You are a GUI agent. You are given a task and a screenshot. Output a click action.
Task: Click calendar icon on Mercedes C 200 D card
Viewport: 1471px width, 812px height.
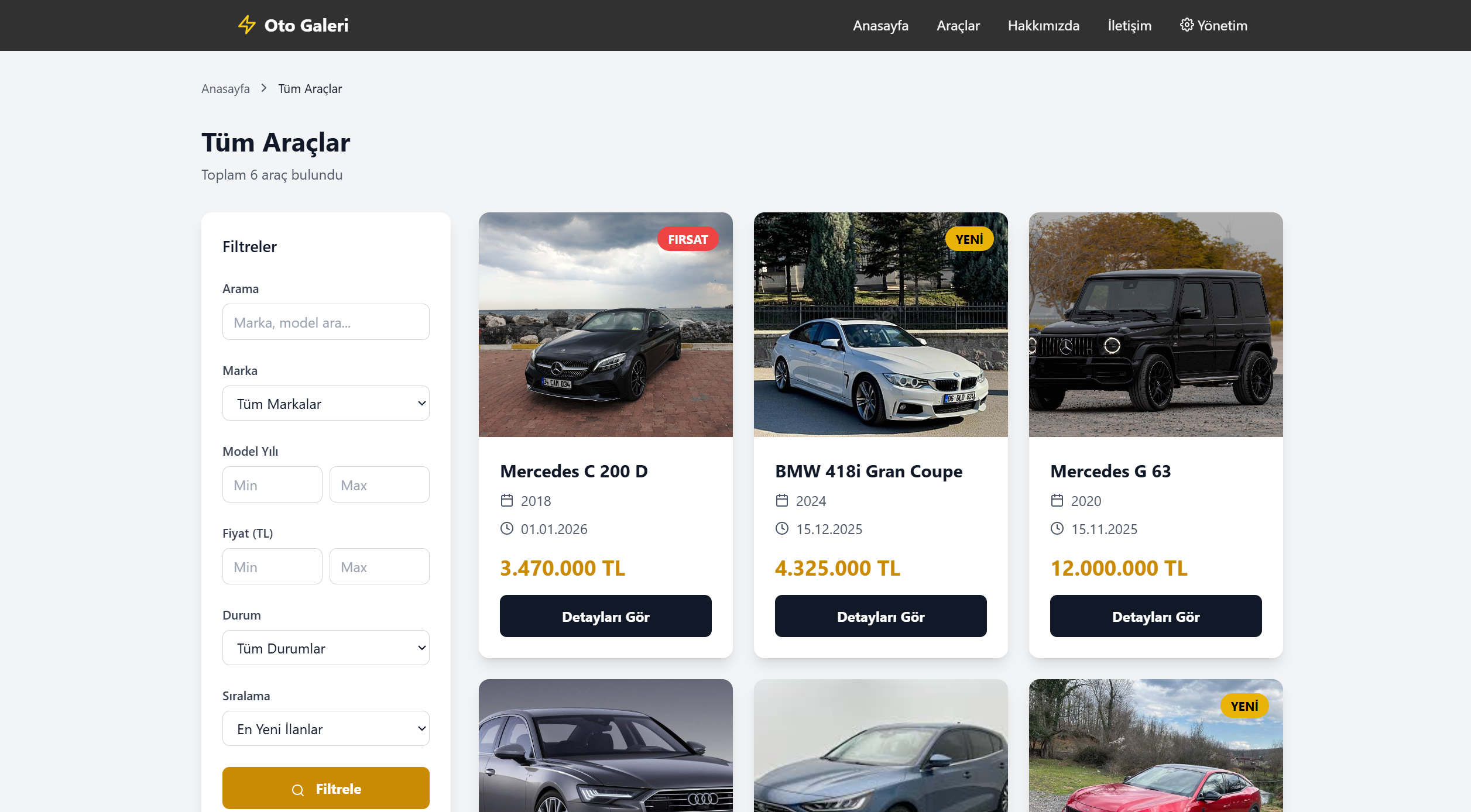[507, 501]
